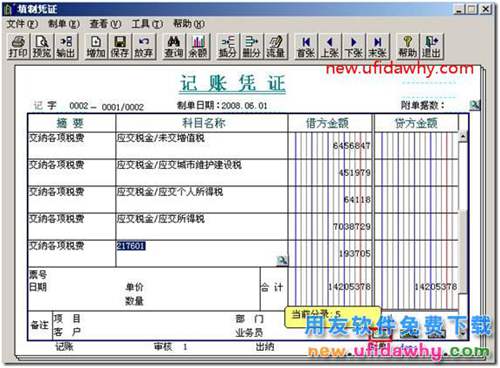Jump to last voucher with 末张
The image size is (500, 368).
pos(378,47)
